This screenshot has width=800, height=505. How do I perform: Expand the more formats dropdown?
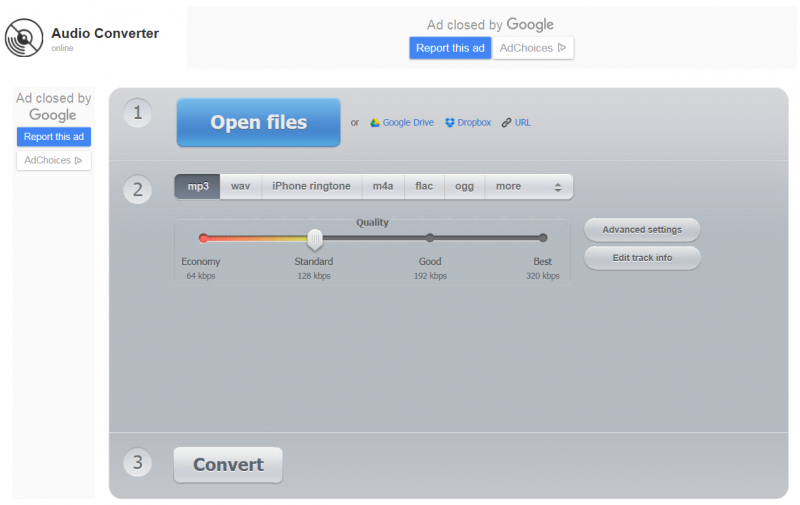529,186
